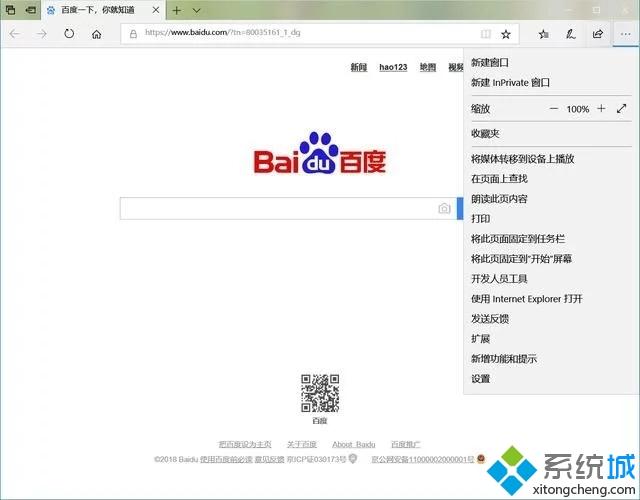The height and width of the screenshot is (500, 640).
Task: Close the three-dot settings menu button
Action: [625, 34]
